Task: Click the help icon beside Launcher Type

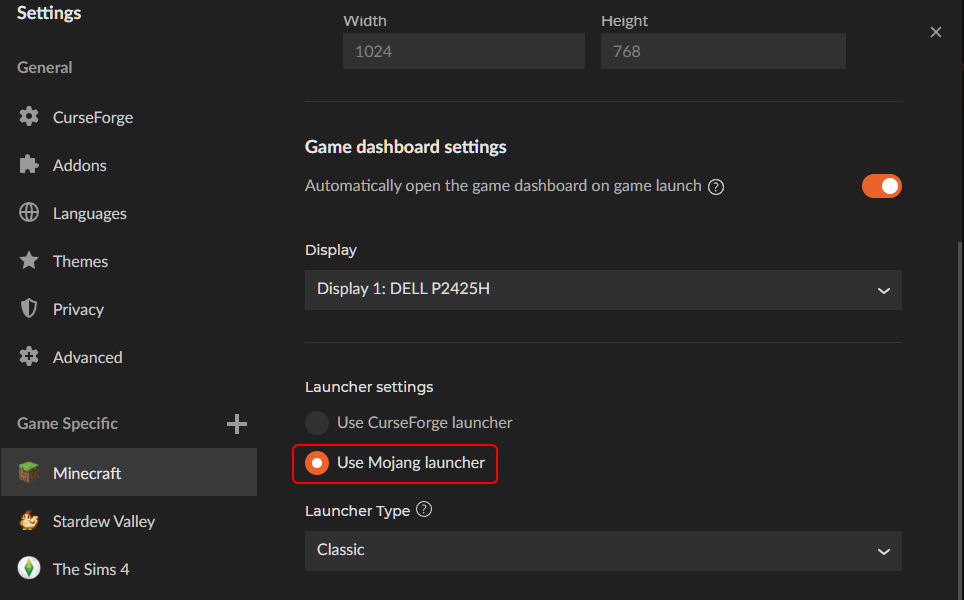Action: pos(424,509)
